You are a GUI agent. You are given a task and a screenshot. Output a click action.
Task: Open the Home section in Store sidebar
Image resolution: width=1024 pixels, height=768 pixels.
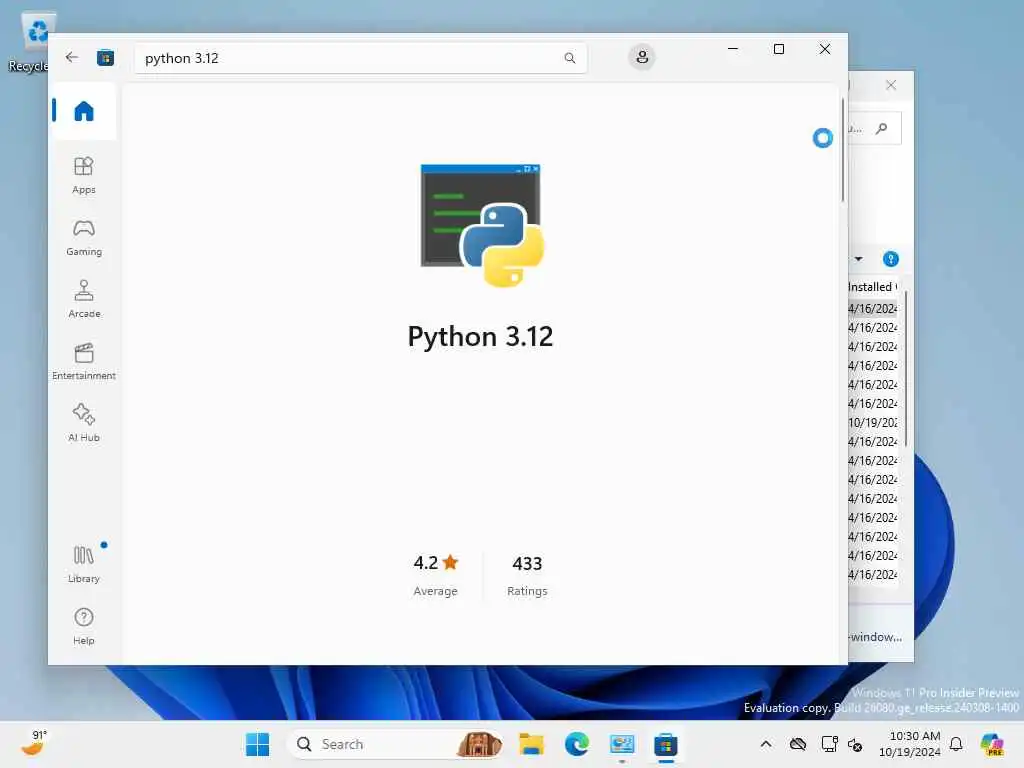tap(84, 111)
